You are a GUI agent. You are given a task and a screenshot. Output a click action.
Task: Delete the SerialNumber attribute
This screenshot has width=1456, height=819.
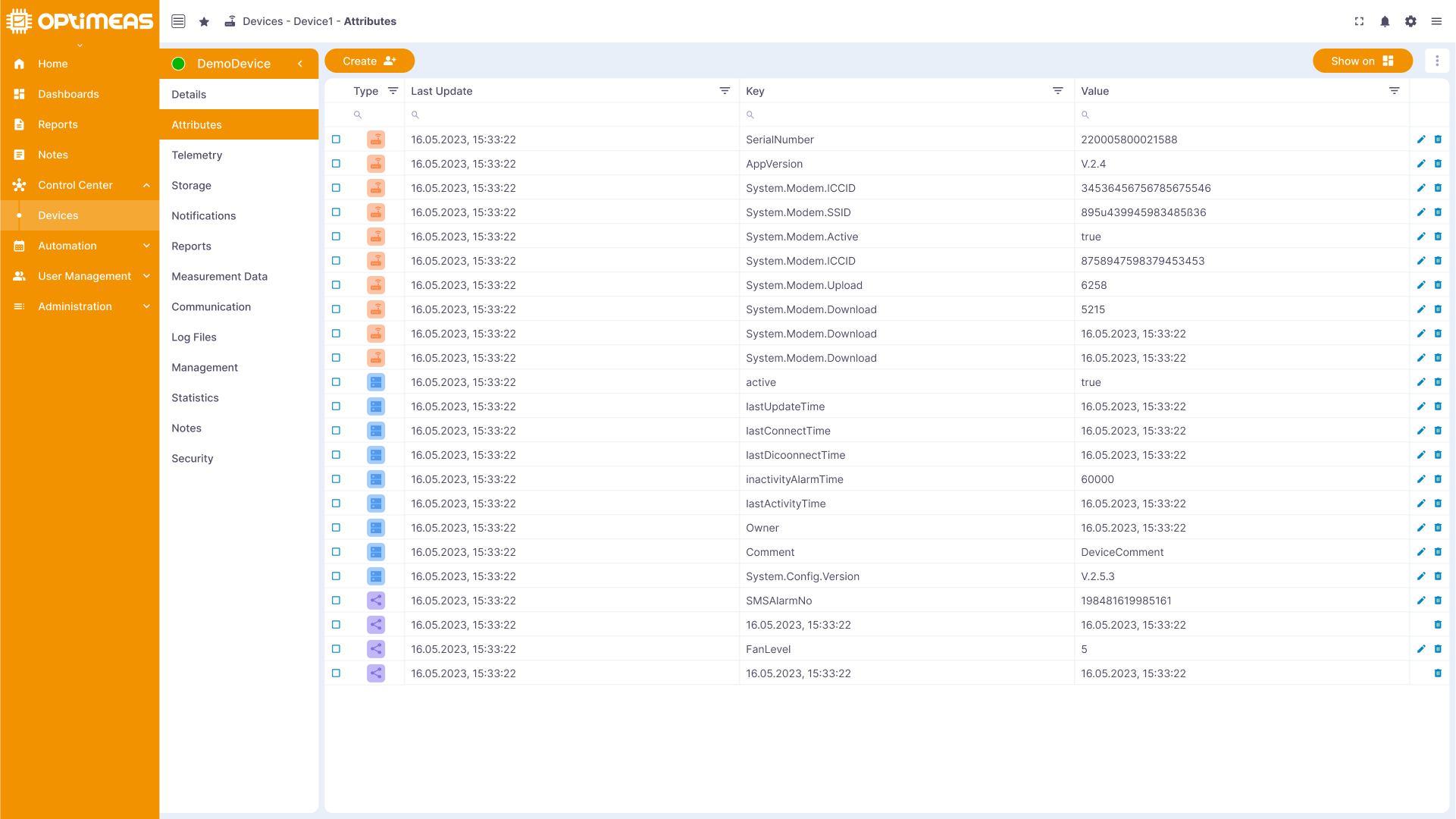tap(1438, 140)
